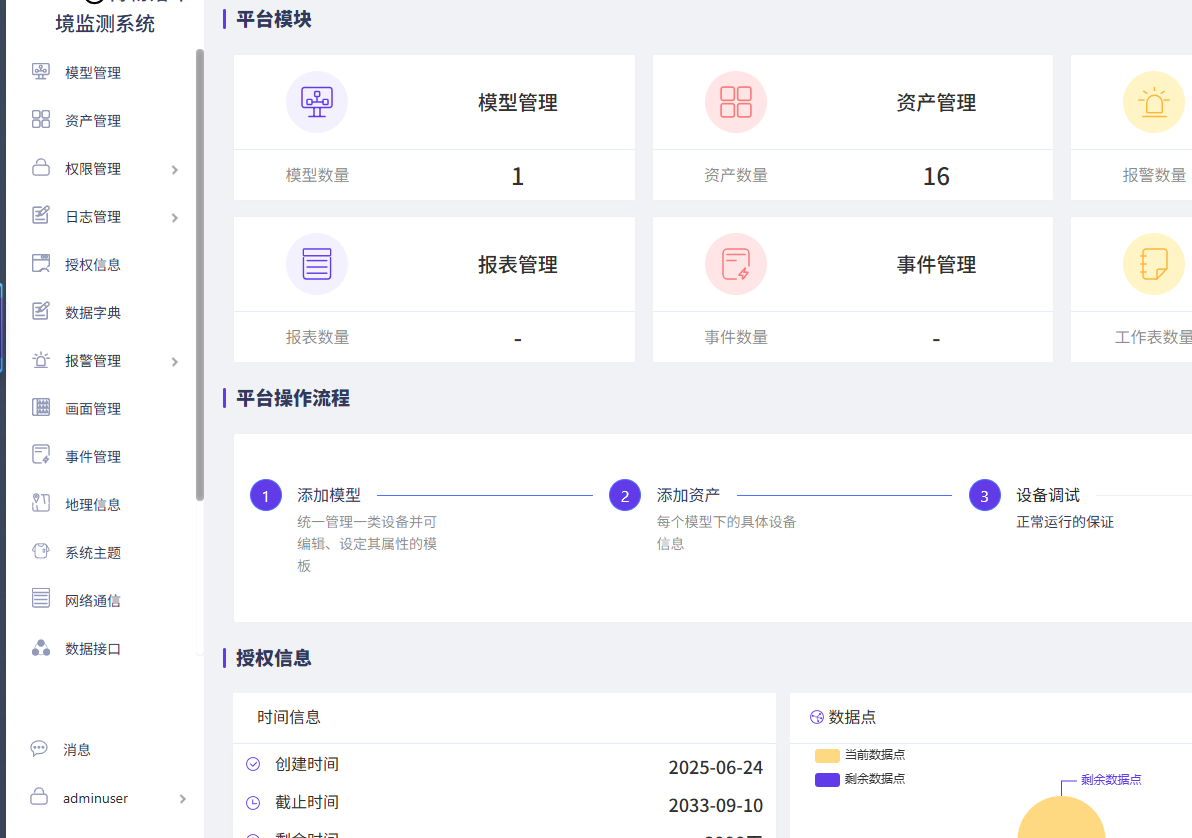Screen dimensions: 1192x838
Task: Click the 数据接口 sidebar icon
Action: click(41, 647)
